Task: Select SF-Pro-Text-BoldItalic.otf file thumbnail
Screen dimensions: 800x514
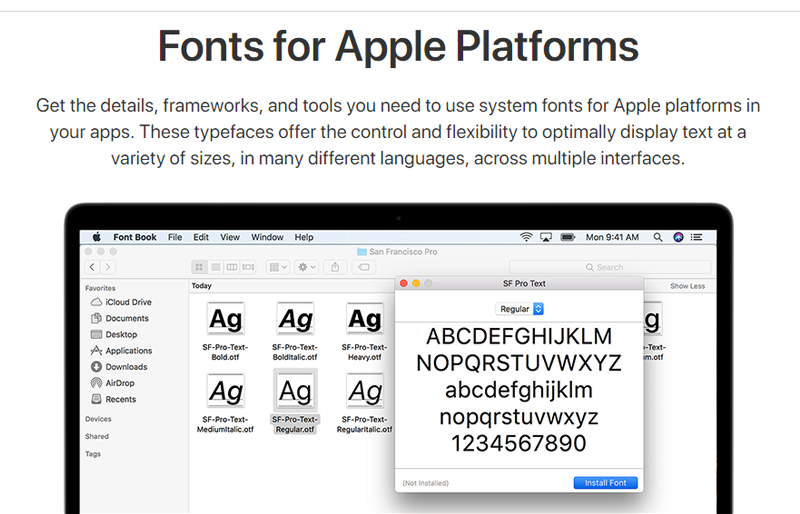Action: (x=295, y=319)
